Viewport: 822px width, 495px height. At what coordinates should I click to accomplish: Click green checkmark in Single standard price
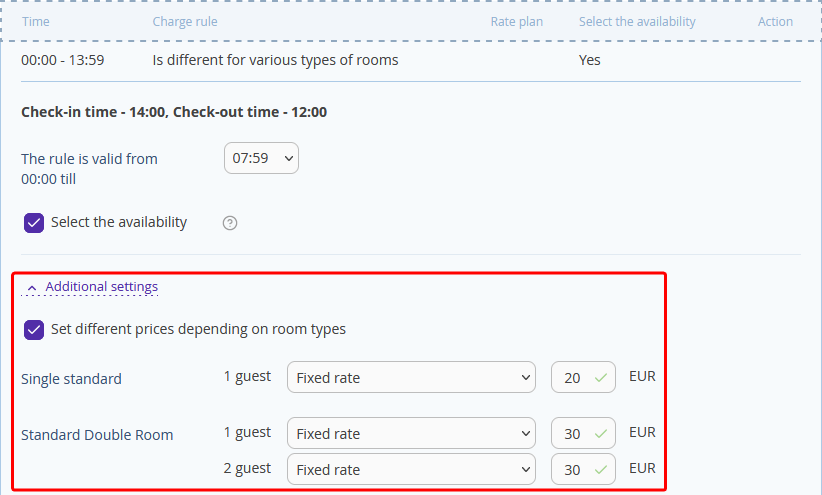[601, 378]
